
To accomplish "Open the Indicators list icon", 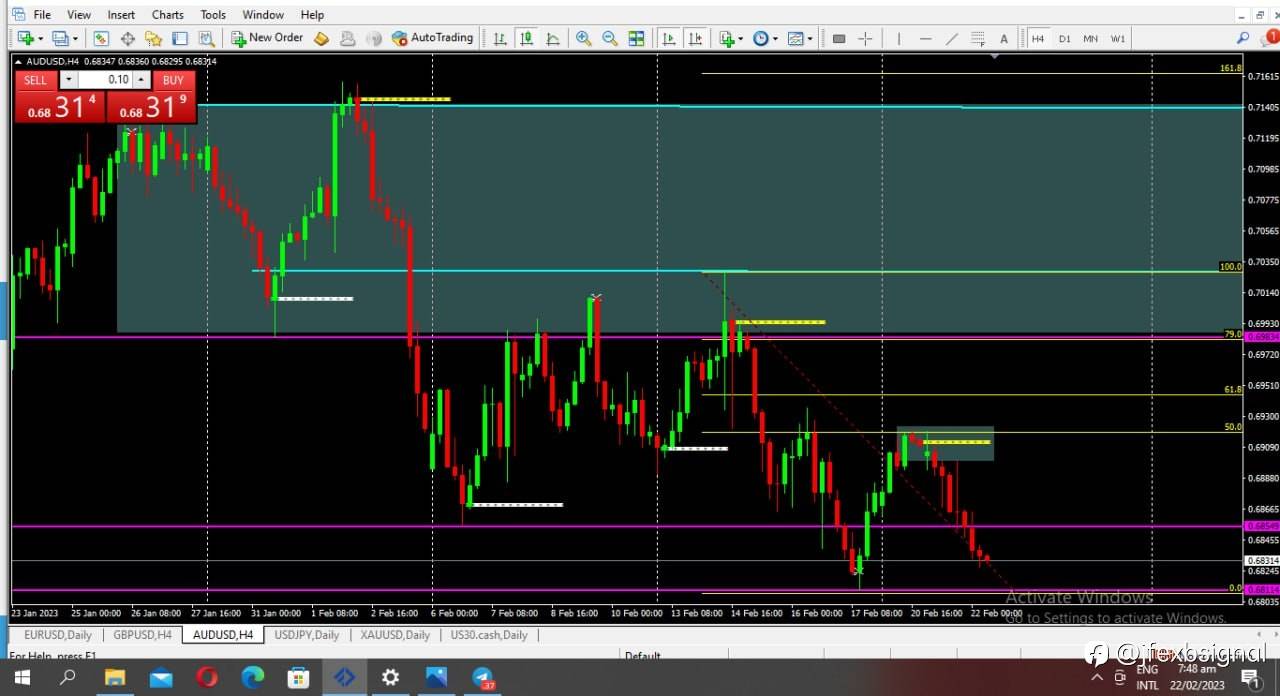I will (727, 38).
